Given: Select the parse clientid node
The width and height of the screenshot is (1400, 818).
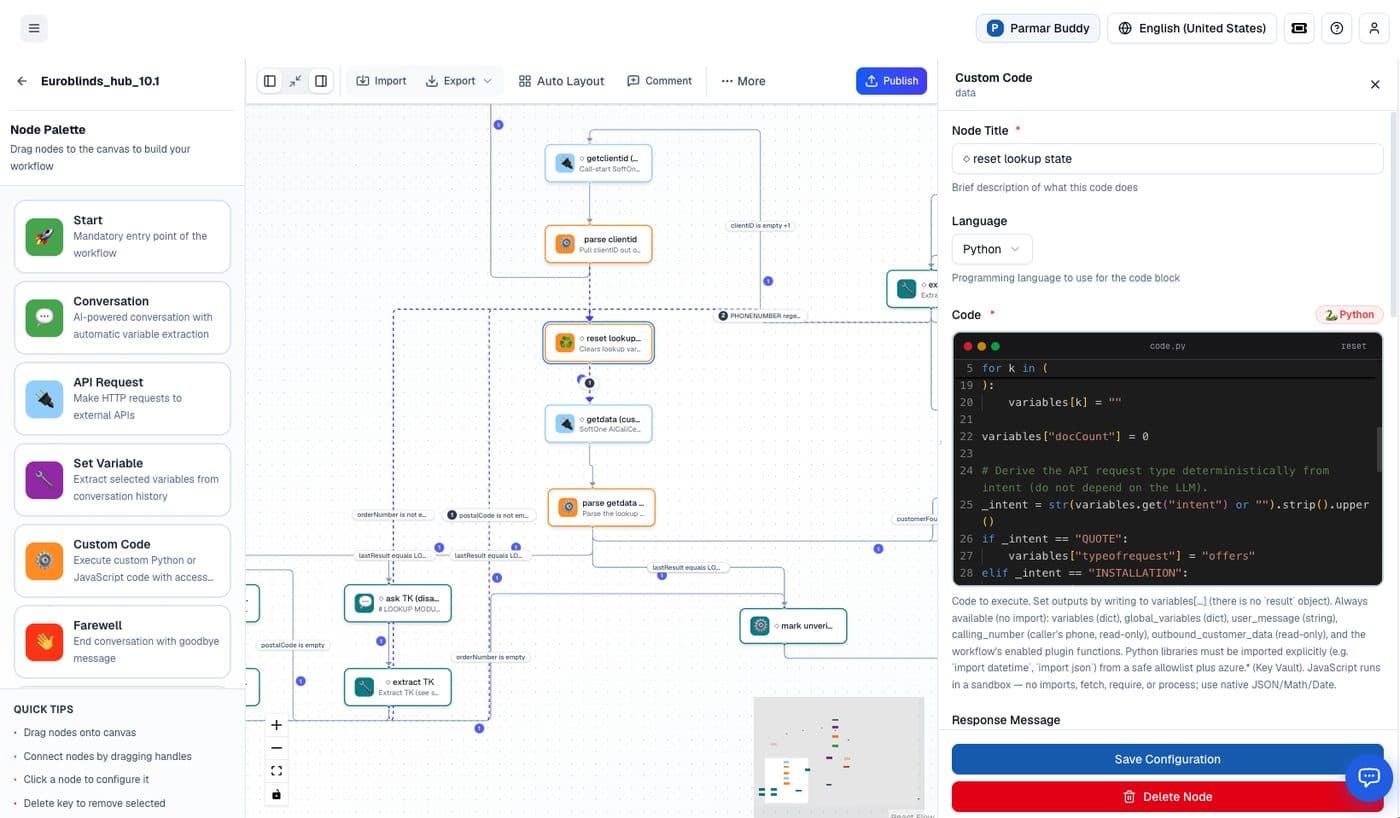Looking at the screenshot, I should point(598,244).
